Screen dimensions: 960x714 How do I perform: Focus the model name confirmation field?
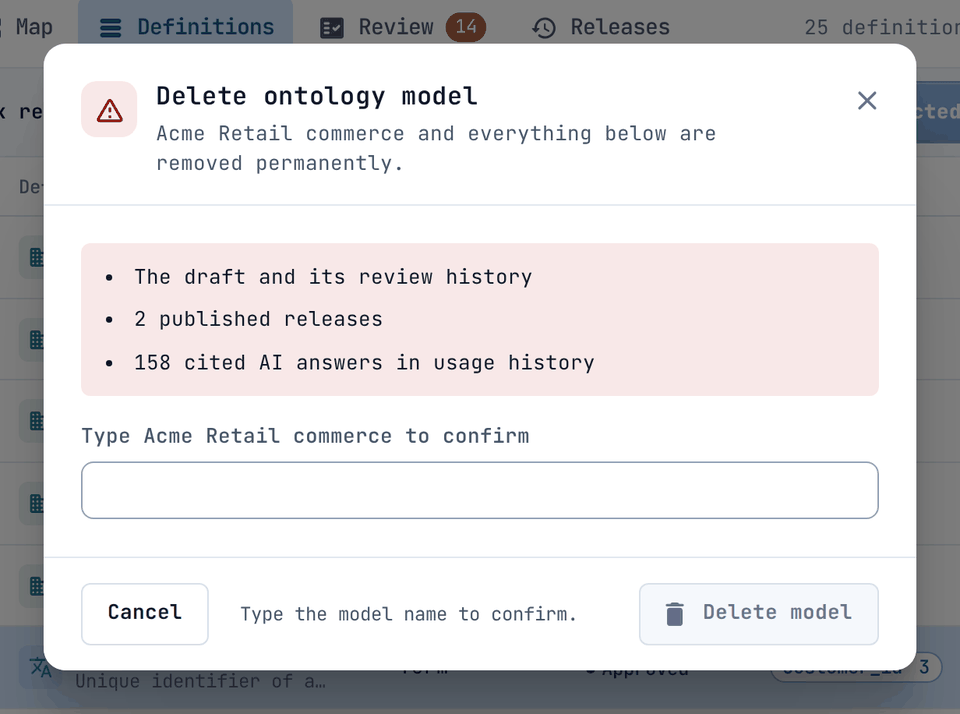(x=479, y=490)
